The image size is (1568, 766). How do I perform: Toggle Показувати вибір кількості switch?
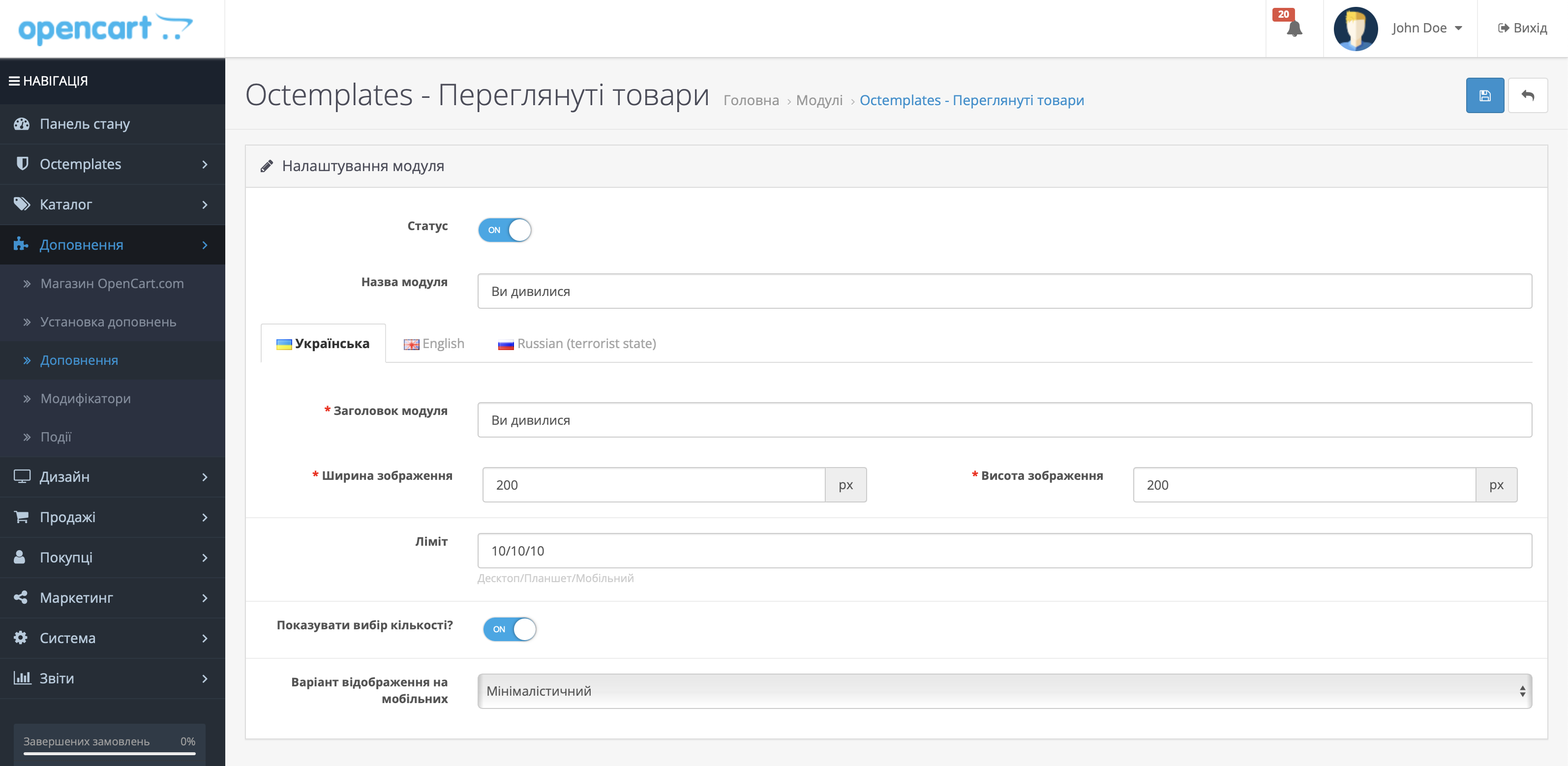point(509,629)
